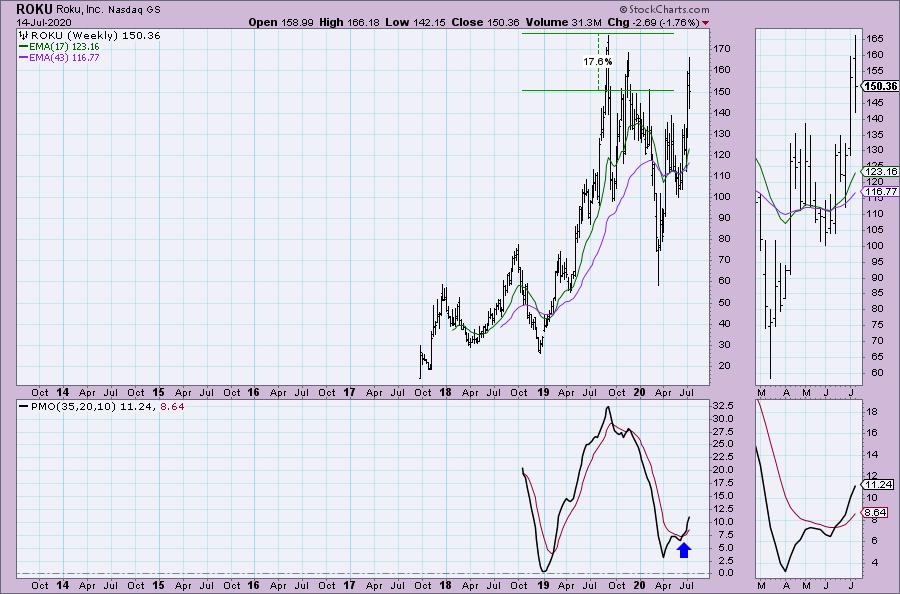This screenshot has height=594, width=900.
Task: Click the 22.5 label on the PMO axis
Action: pyautogui.click(x=723, y=457)
